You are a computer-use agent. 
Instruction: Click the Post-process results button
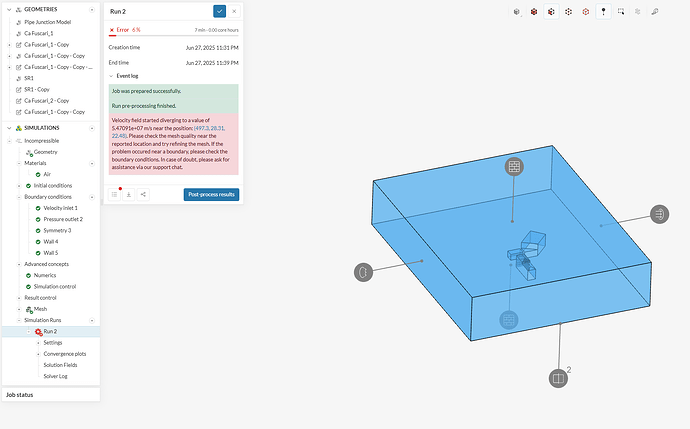click(211, 194)
